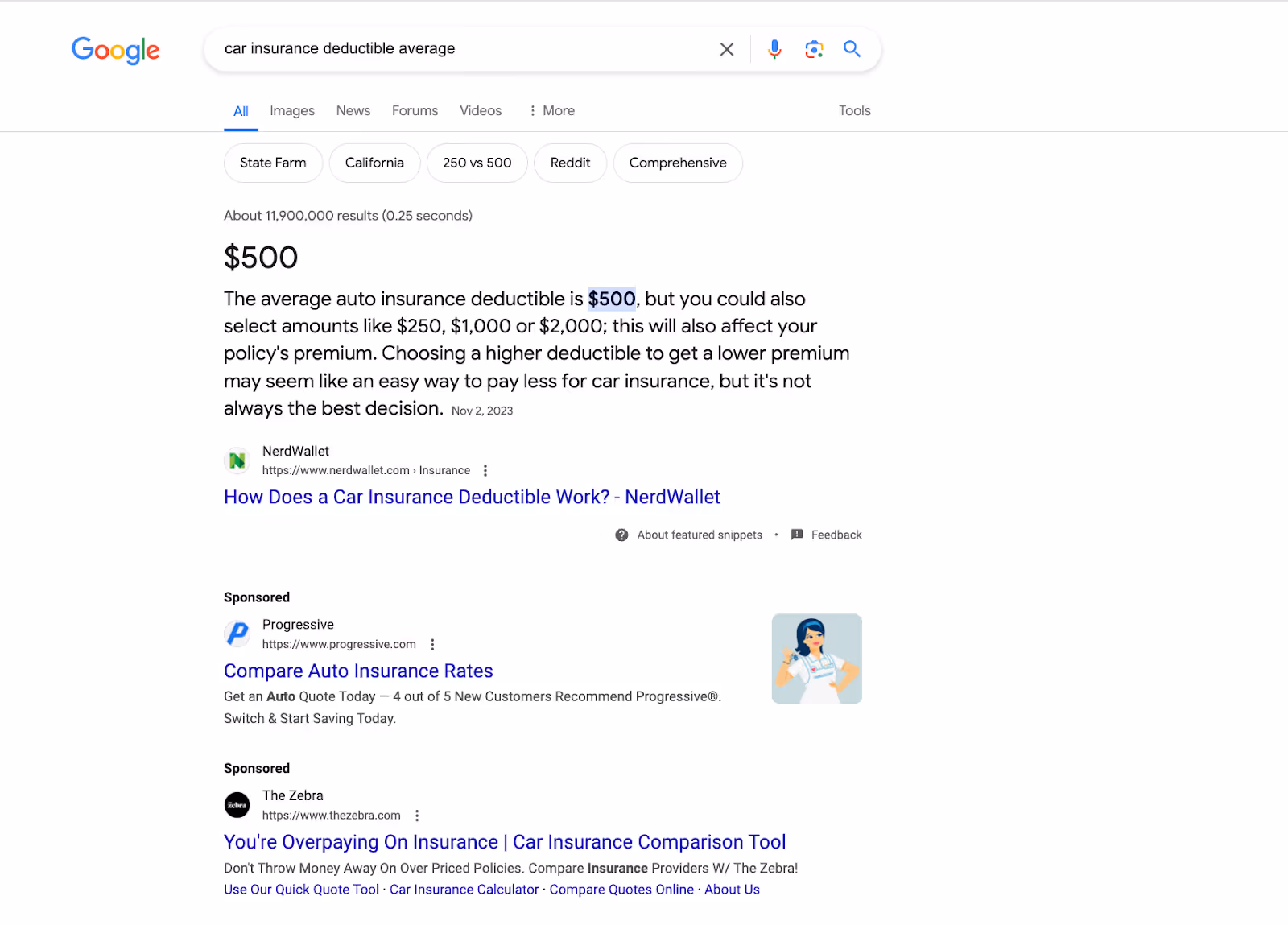Click the Google logo
The image size is (1288, 925).
[x=116, y=50]
